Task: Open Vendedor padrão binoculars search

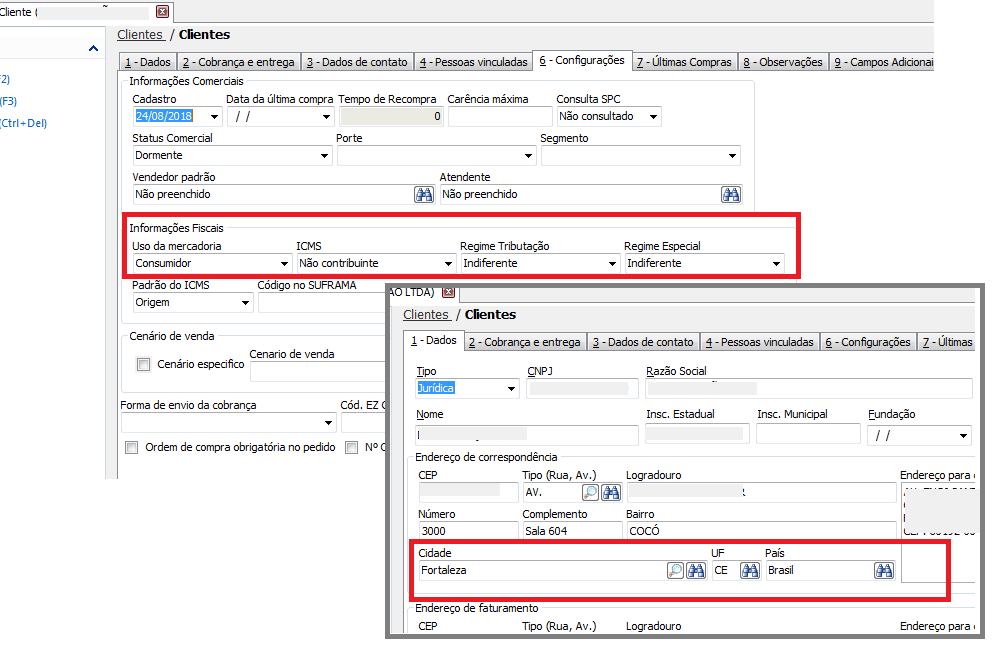Action: click(x=423, y=195)
